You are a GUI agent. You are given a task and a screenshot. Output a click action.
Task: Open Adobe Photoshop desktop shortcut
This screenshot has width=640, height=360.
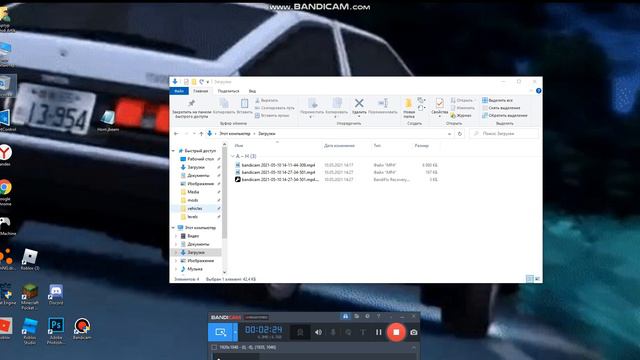coord(56,331)
